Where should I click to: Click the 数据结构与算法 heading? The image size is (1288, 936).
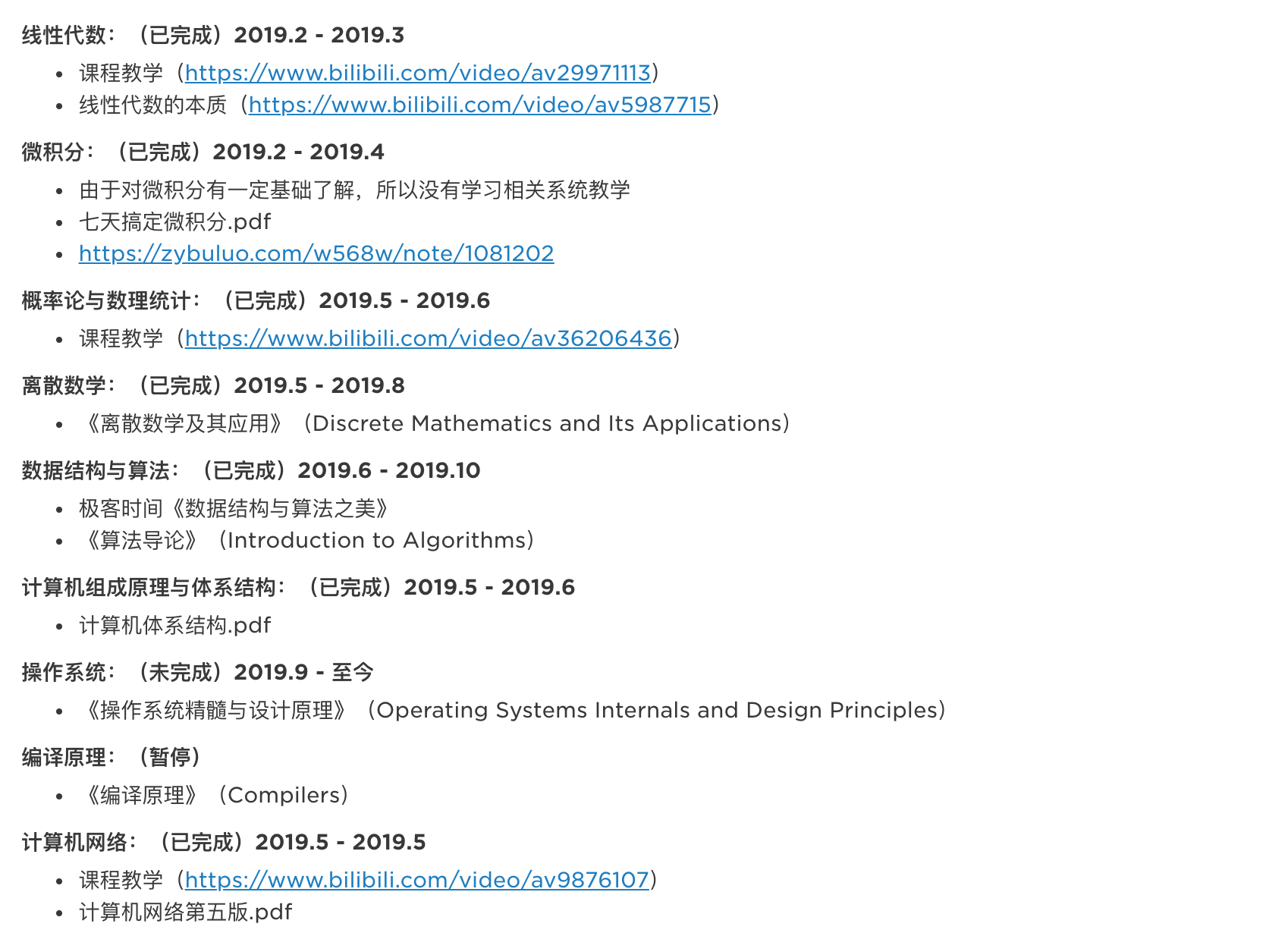pyautogui.click(x=251, y=470)
